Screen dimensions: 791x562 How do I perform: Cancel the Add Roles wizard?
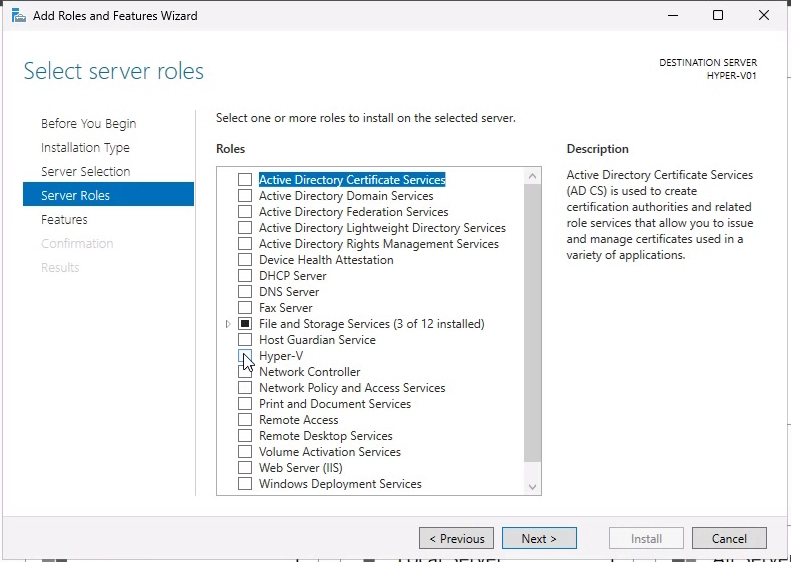coord(729,538)
